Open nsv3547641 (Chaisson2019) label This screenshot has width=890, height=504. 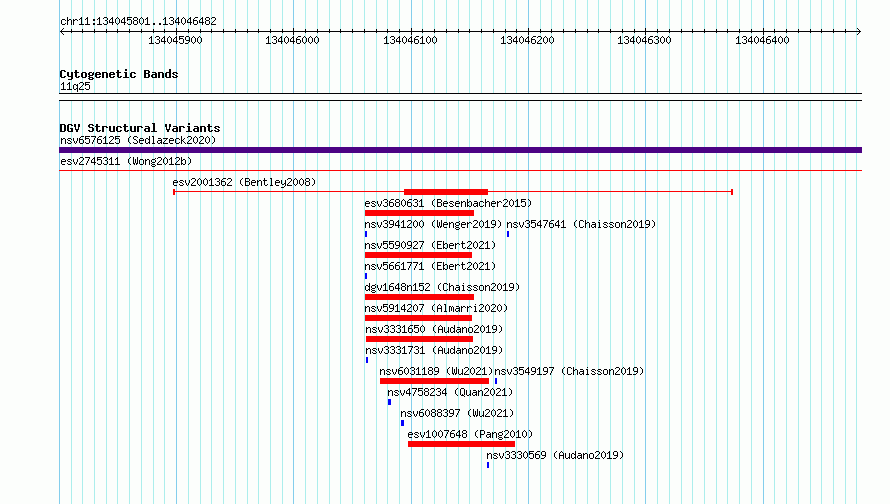581,224
